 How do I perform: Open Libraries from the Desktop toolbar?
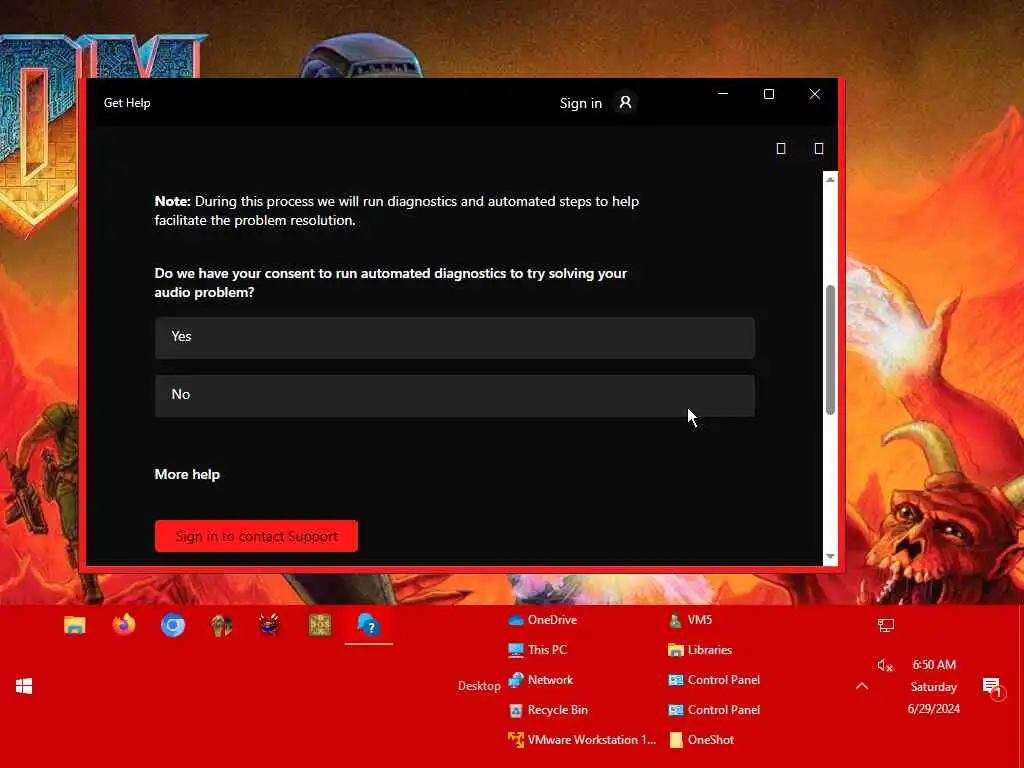point(700,650)
